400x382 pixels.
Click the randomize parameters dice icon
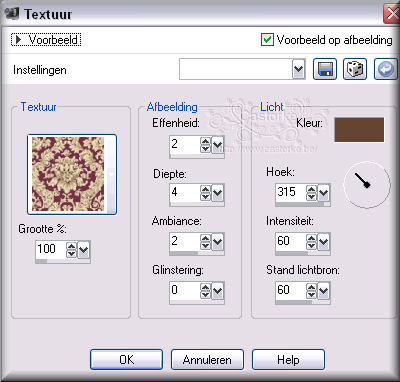pyautogui.click(x=355, y=69)
